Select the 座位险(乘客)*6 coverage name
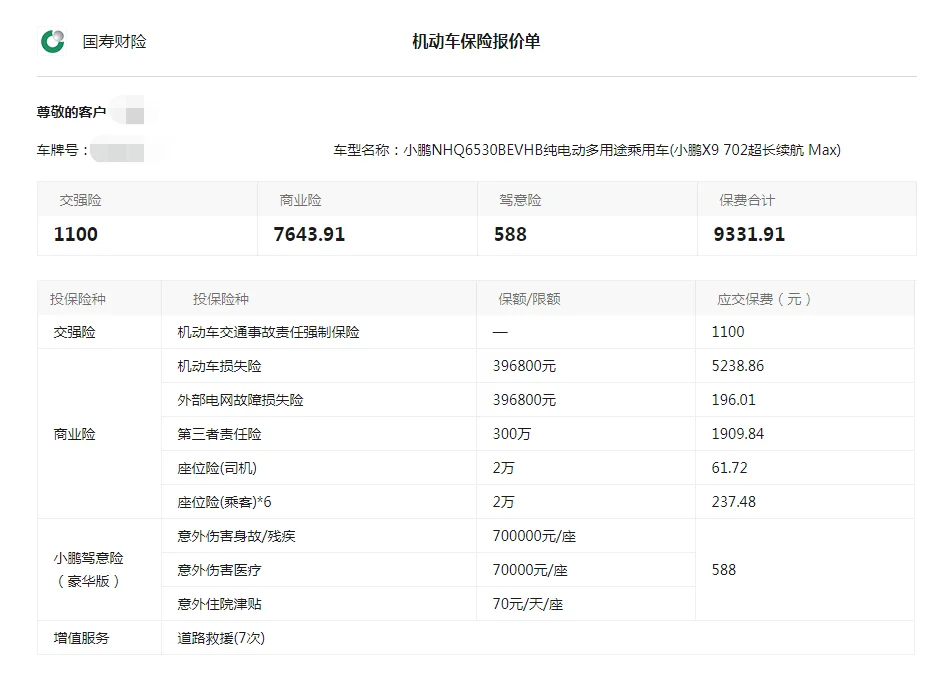Image resolution: width=937 pixels, height=674 pixels. [x=224, y=503]
